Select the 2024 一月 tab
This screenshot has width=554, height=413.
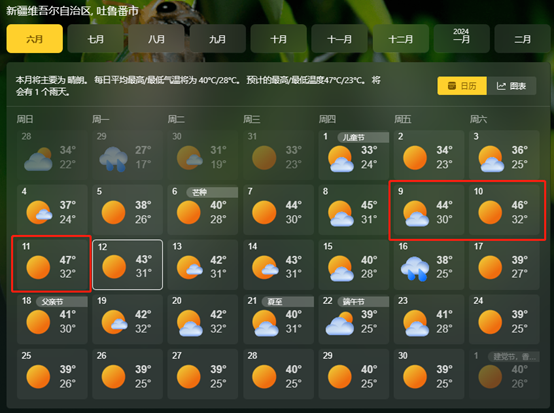(x=461, y=39)
